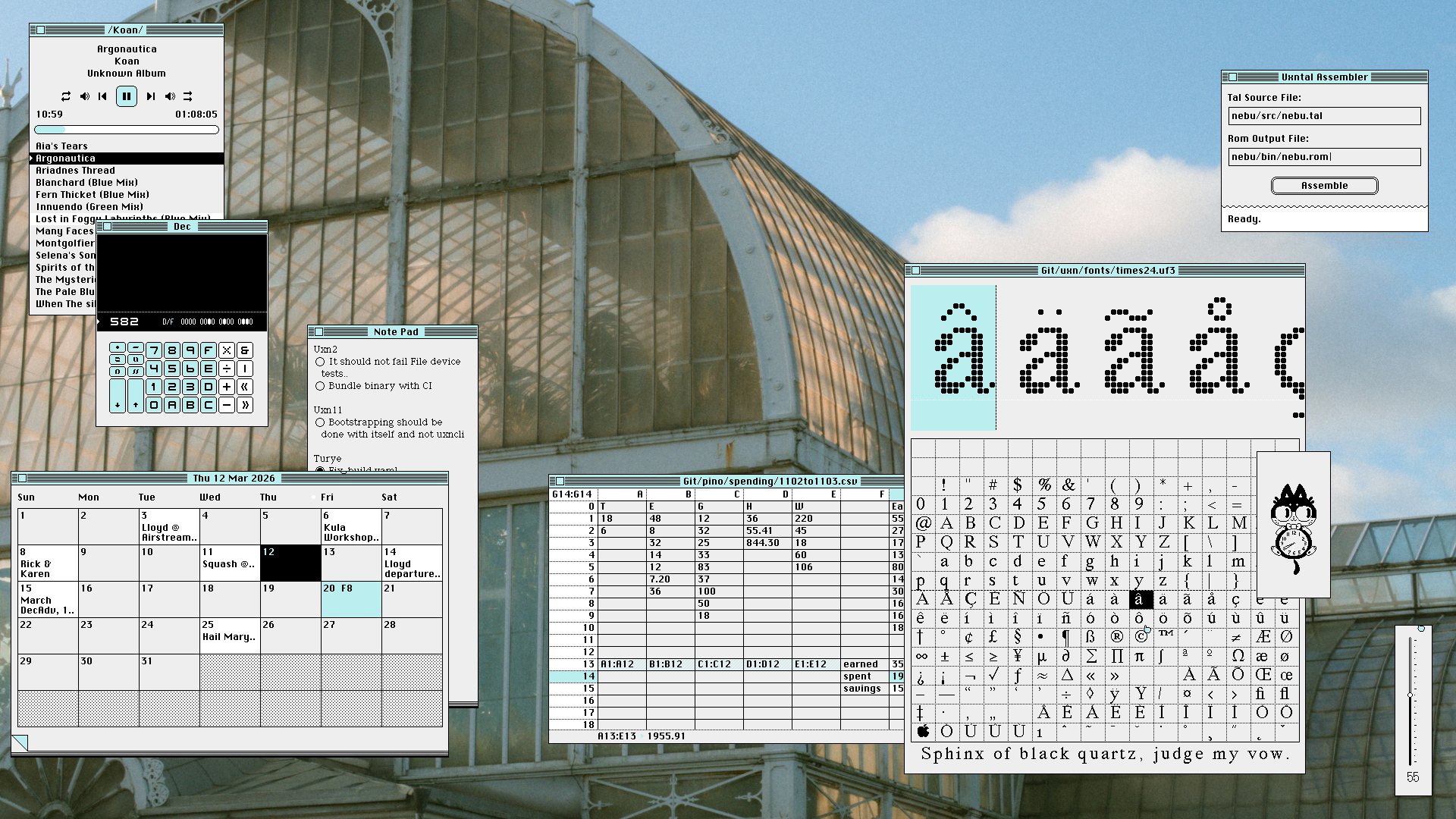Check 'Bundle binary with CI' note item
The height and width of the screenshot is (819, 1456).
pos(320,386)
